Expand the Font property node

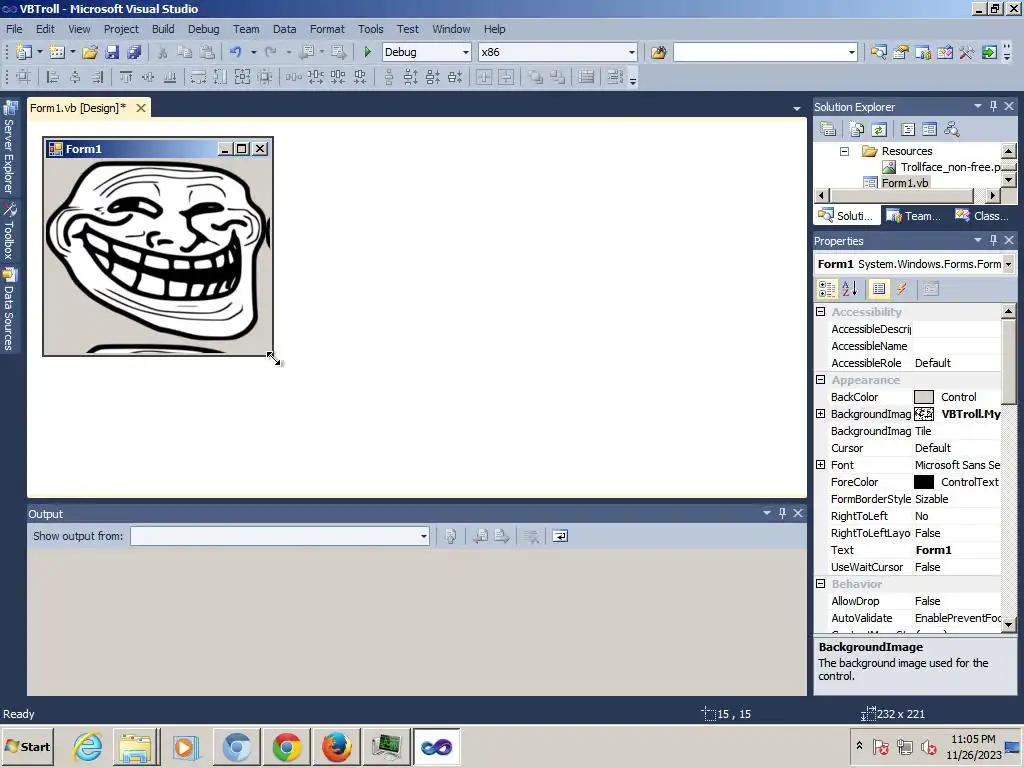coord(821,465)
